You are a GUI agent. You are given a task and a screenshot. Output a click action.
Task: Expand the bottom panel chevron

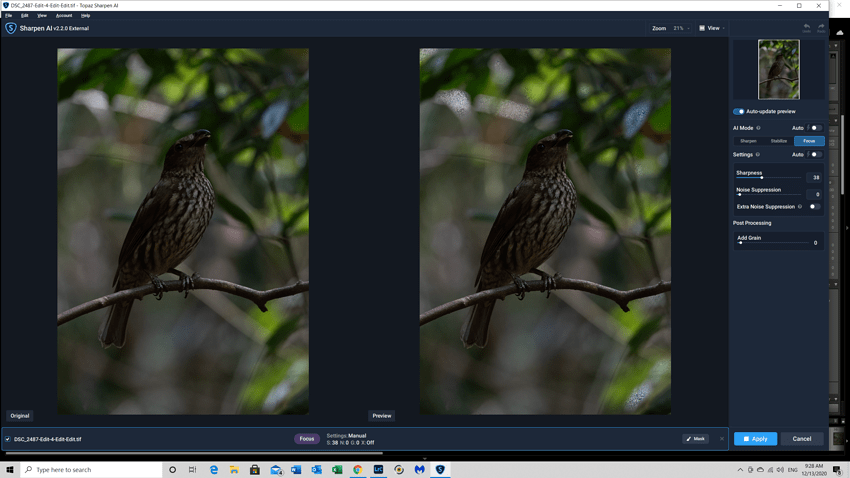point(424,458)
